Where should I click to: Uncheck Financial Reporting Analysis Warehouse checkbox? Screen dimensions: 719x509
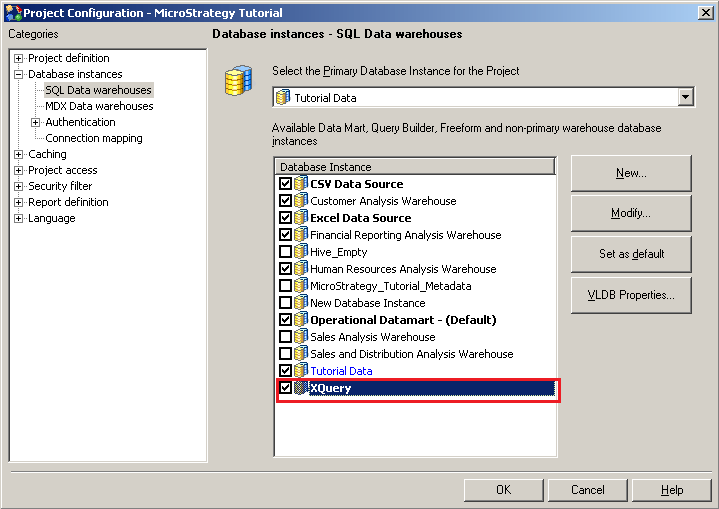pyautogui.click(x=285, y=234)
